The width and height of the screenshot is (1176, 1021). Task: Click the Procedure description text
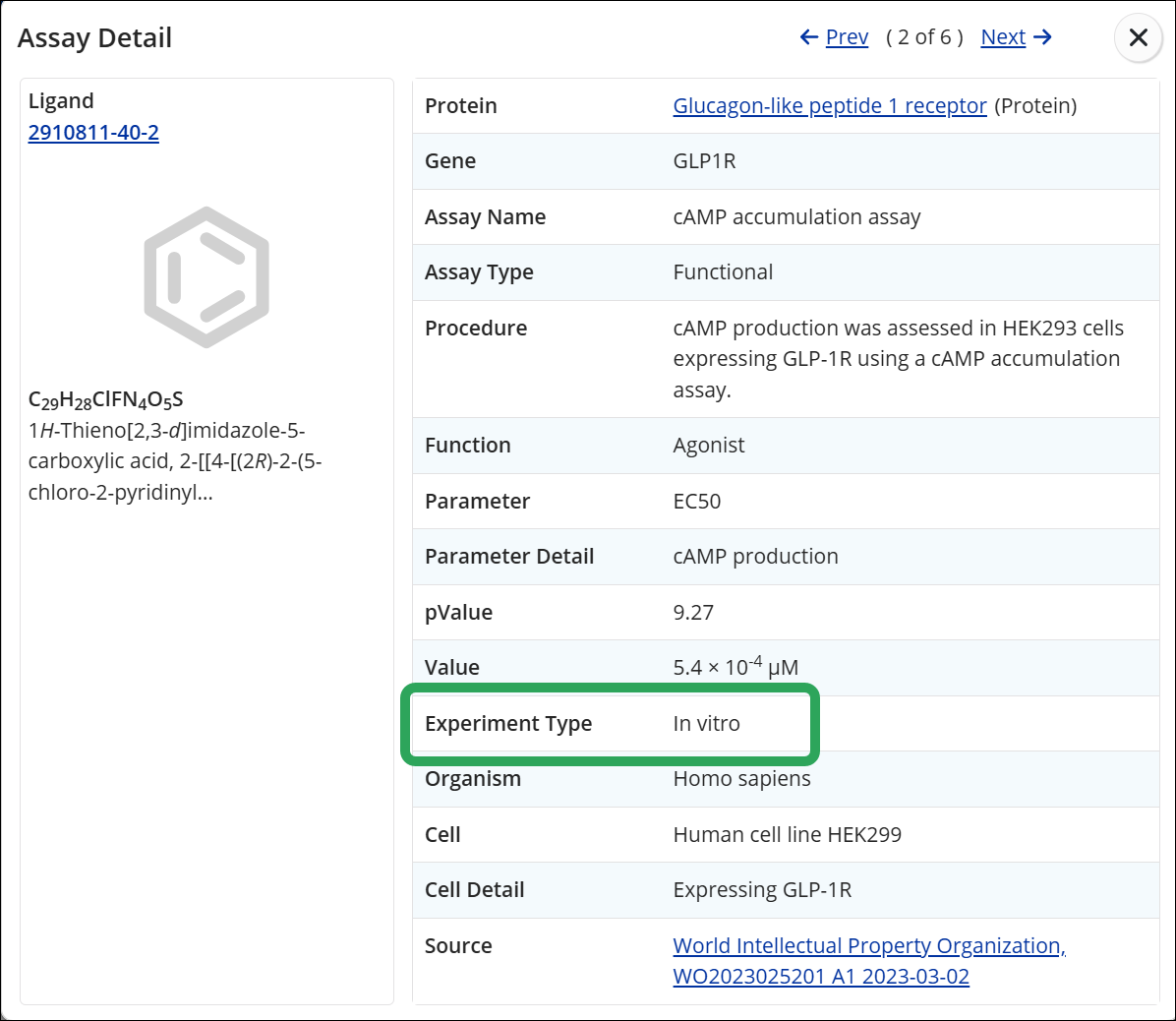pos(899,359)
